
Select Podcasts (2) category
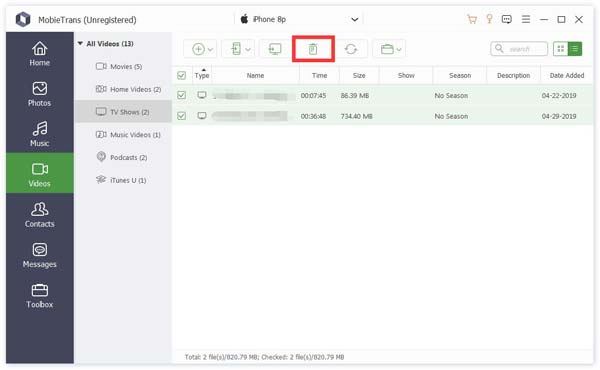123,157
